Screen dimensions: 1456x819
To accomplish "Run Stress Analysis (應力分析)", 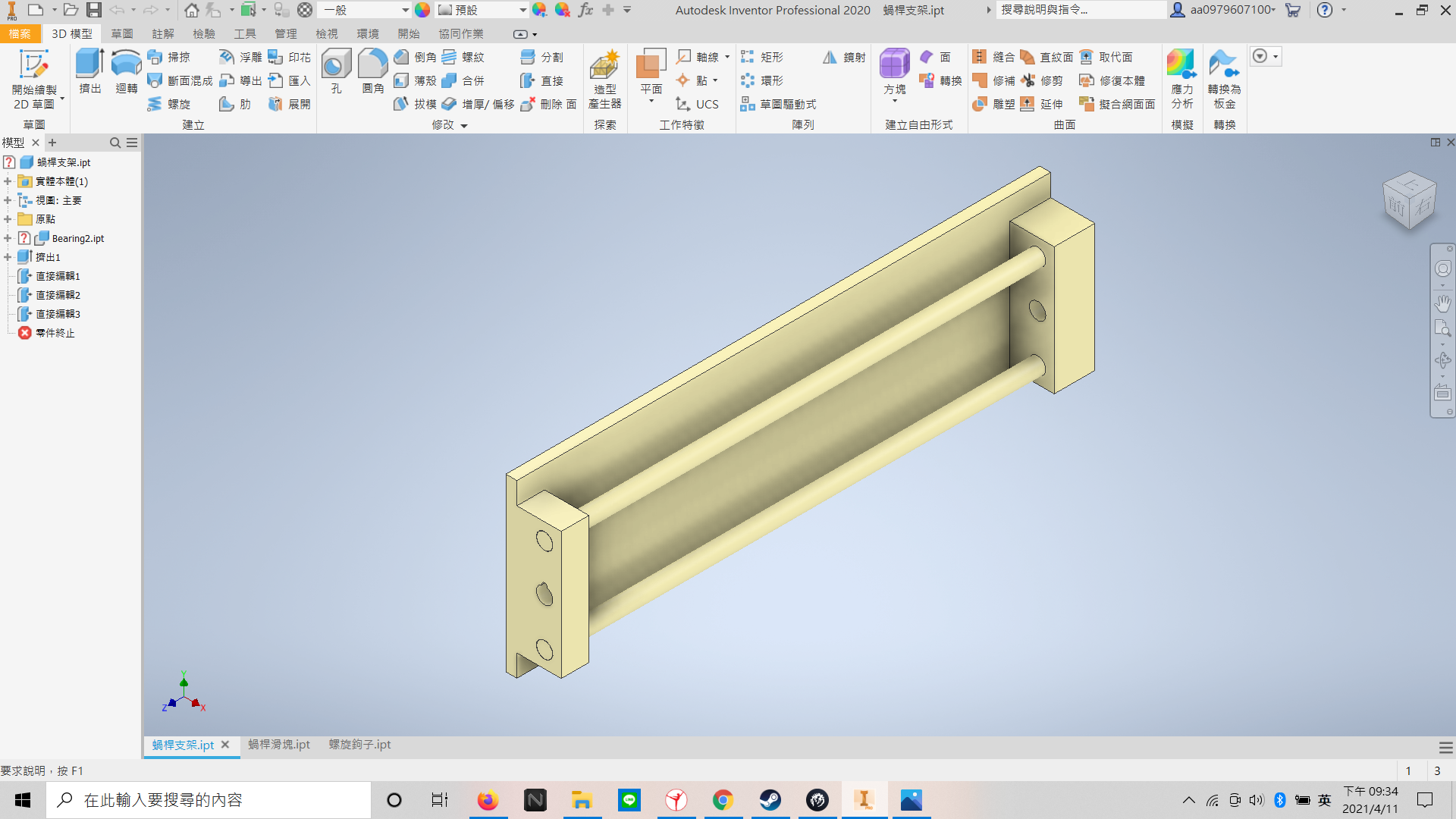I will point(1181,79).
